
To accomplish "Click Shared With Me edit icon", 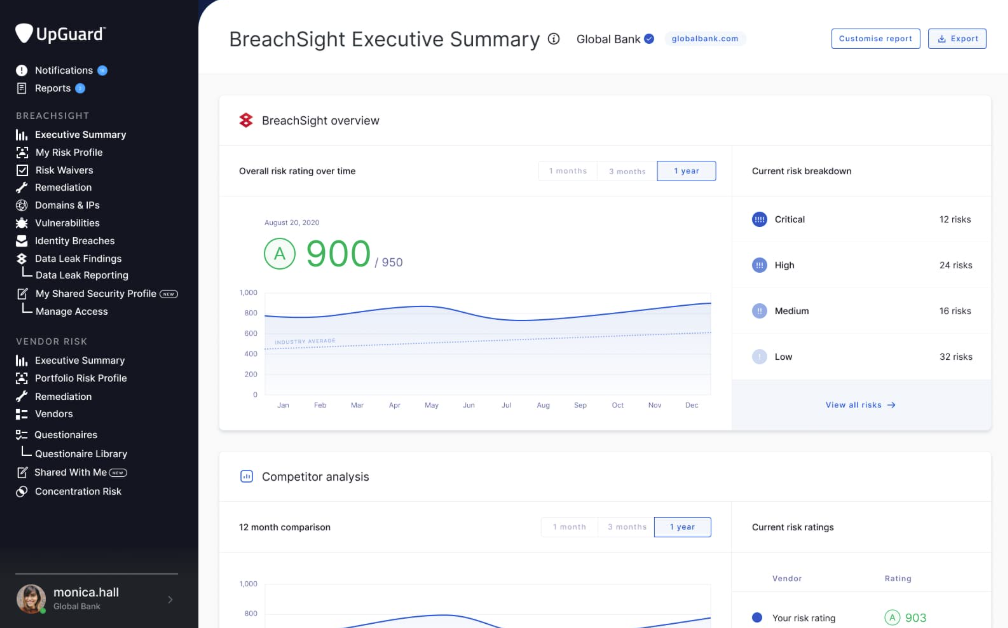I will [22, 472].
